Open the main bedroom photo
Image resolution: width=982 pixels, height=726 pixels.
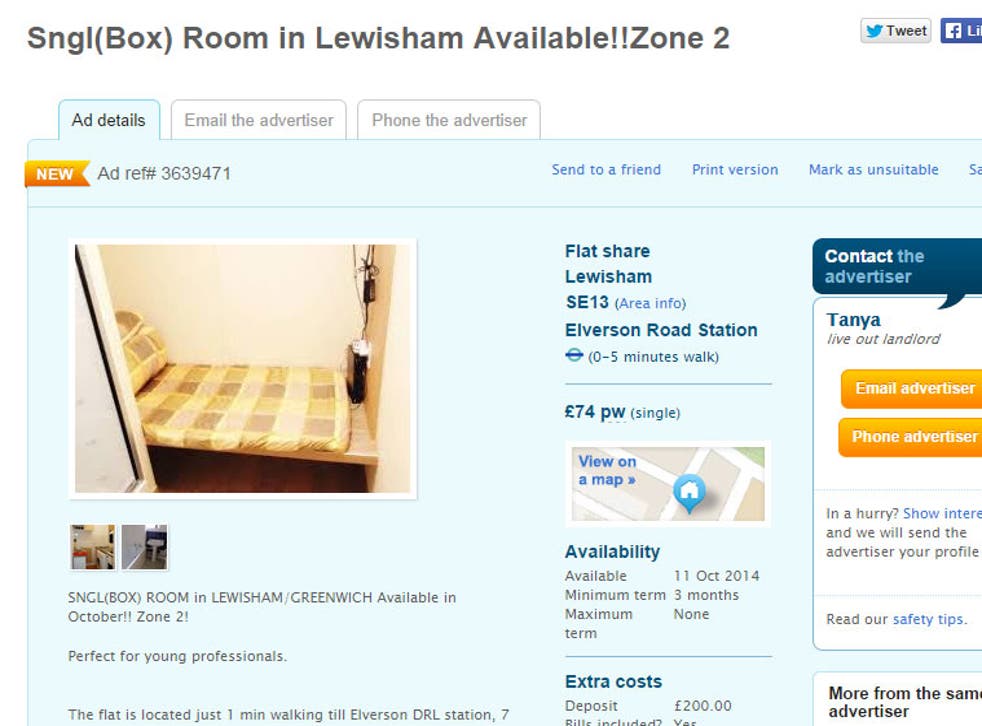coord(243,368)
